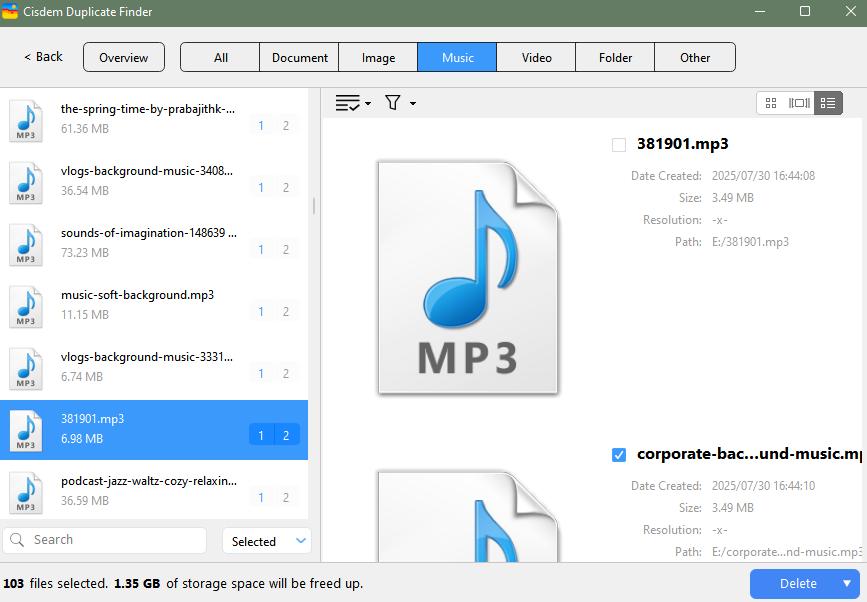Click the Delete button
867x602 pixels.
(797, 583)
